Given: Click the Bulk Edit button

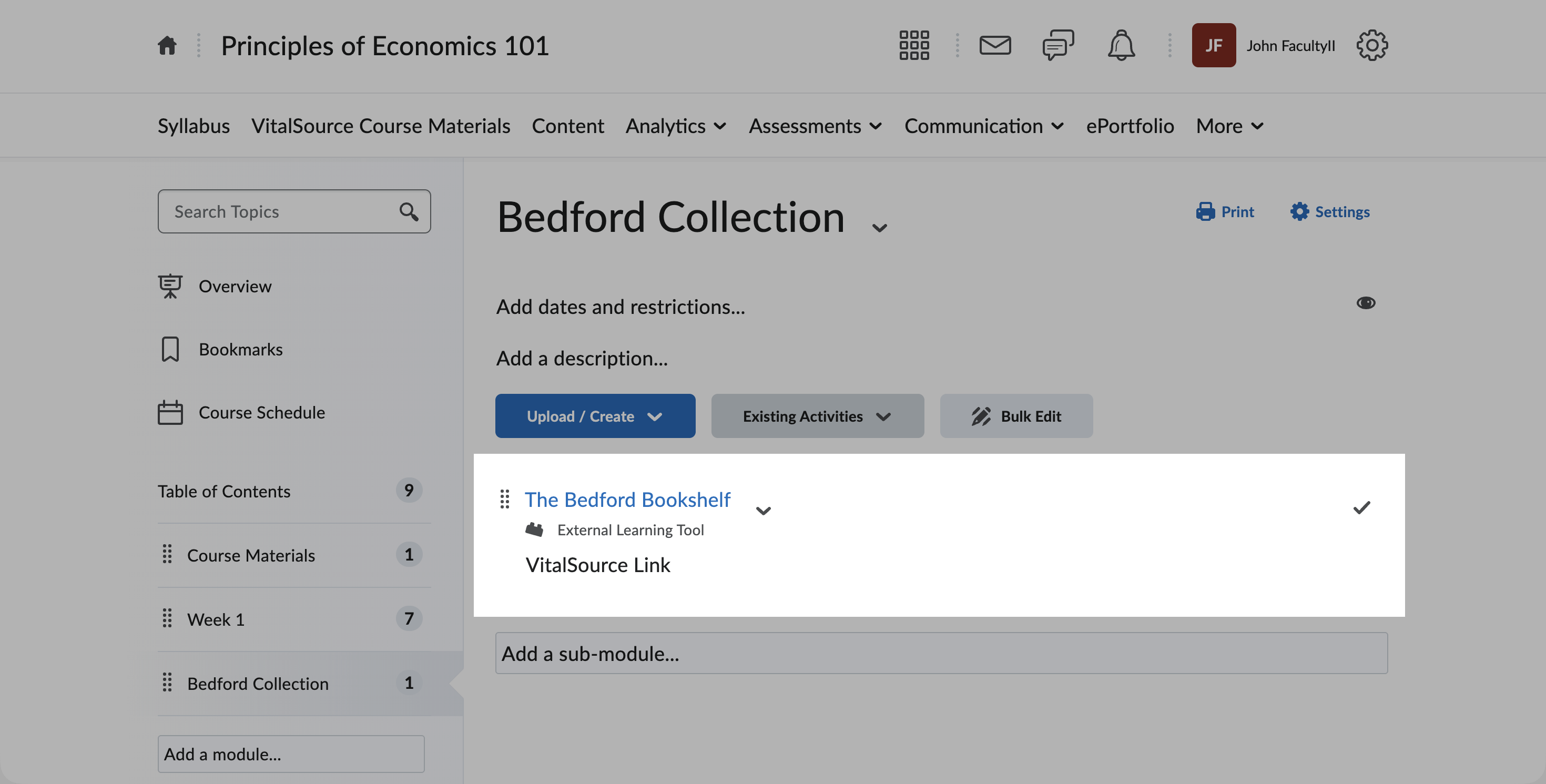Looking at the screenshot, I should (x=1016, y=416).
